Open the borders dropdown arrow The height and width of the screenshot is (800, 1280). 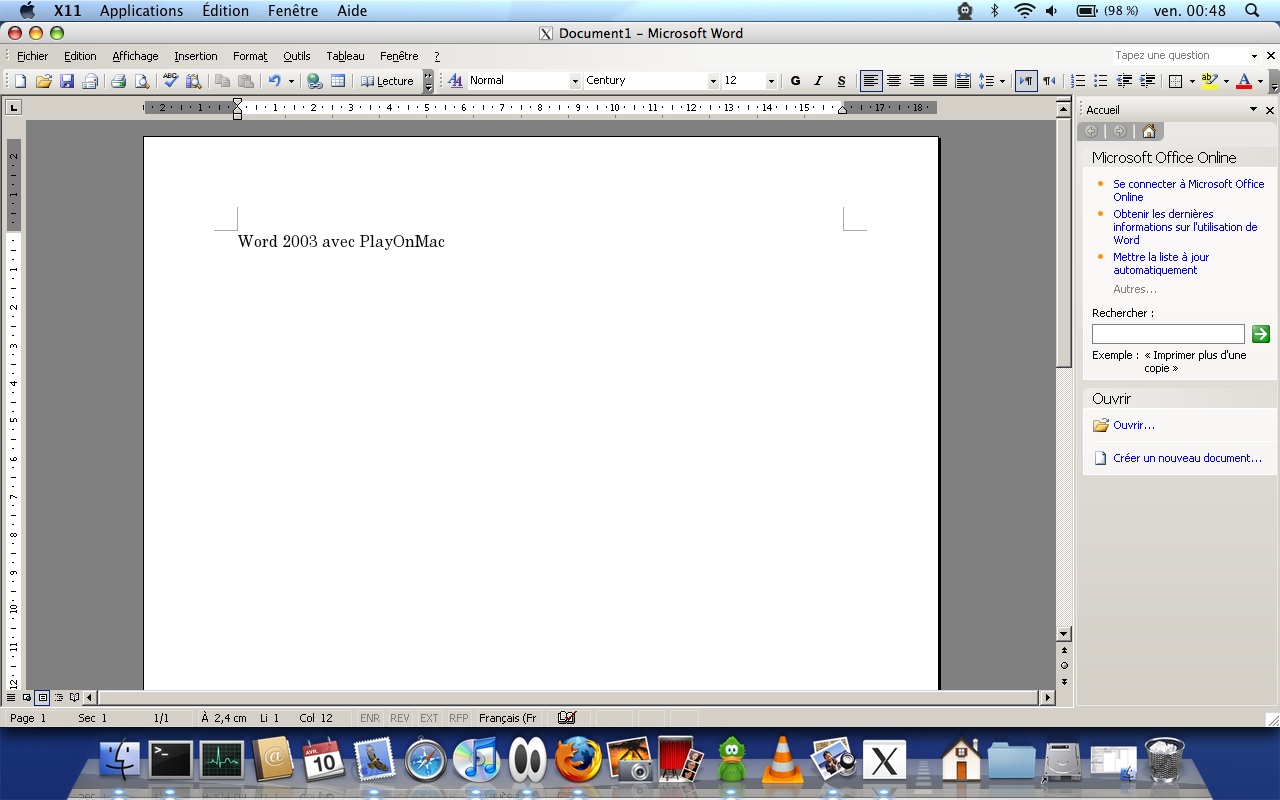(x=1192, y=81)
